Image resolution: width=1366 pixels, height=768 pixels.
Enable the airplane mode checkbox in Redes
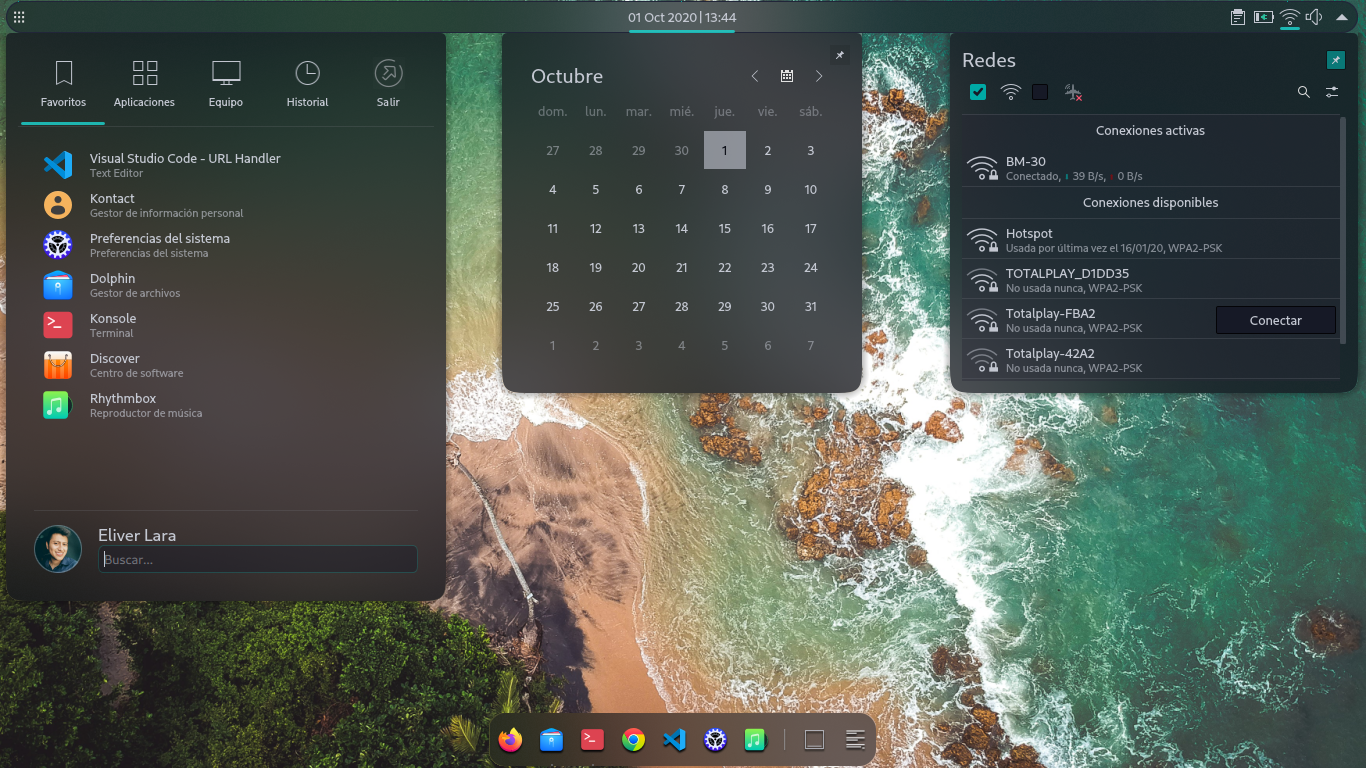(1040, 92)
